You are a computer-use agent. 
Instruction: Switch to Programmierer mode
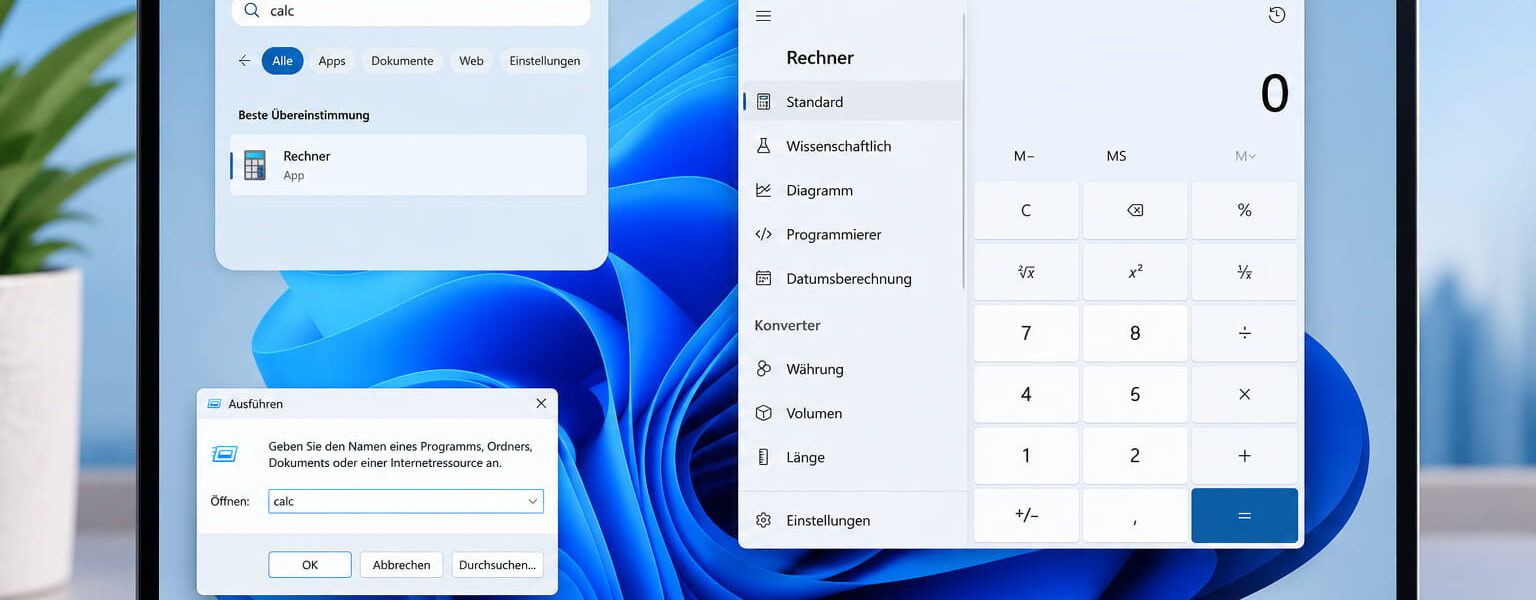[851, 234]
